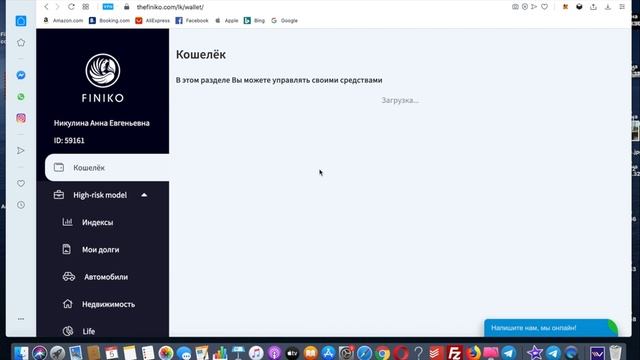
Task: Toggle the VPN badge in address bar
Action: point(108,7)
